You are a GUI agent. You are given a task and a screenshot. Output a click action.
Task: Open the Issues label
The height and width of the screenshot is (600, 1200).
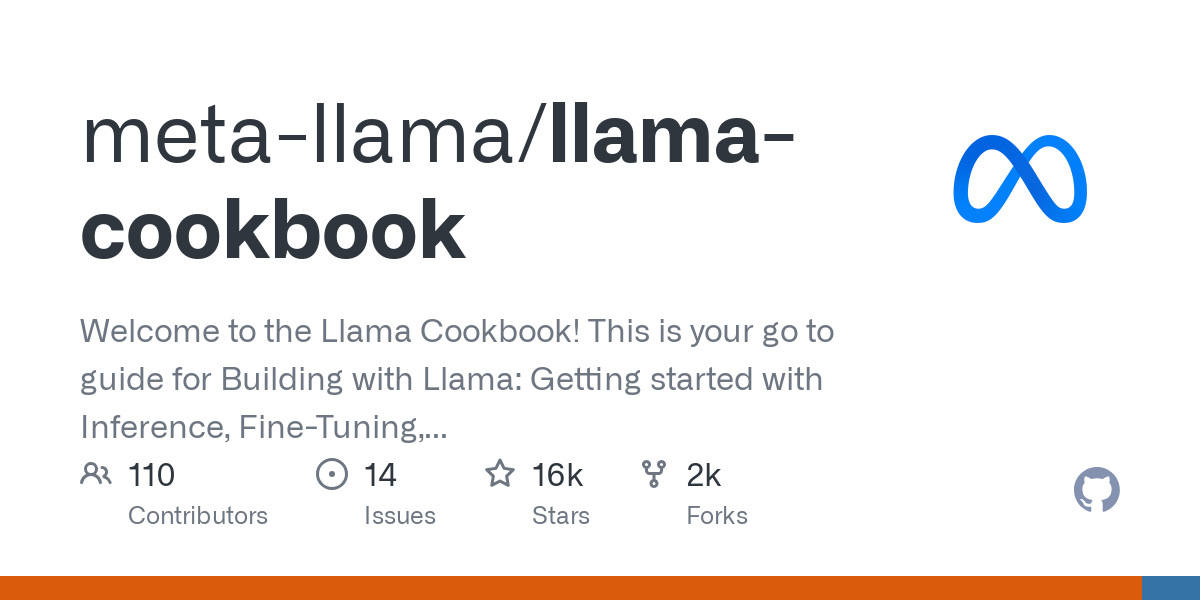point(400,516)
